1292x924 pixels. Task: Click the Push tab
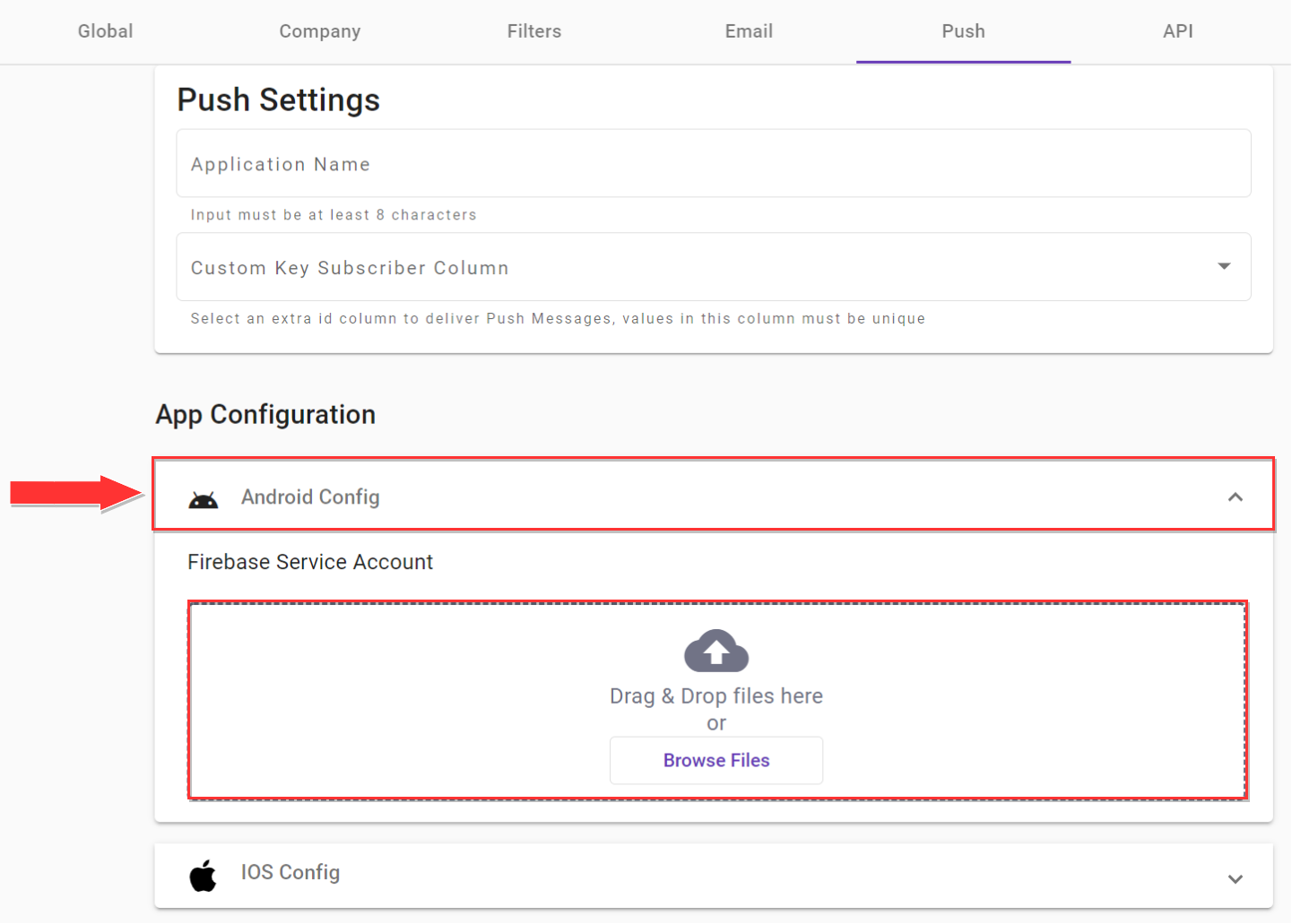point(964,31)
